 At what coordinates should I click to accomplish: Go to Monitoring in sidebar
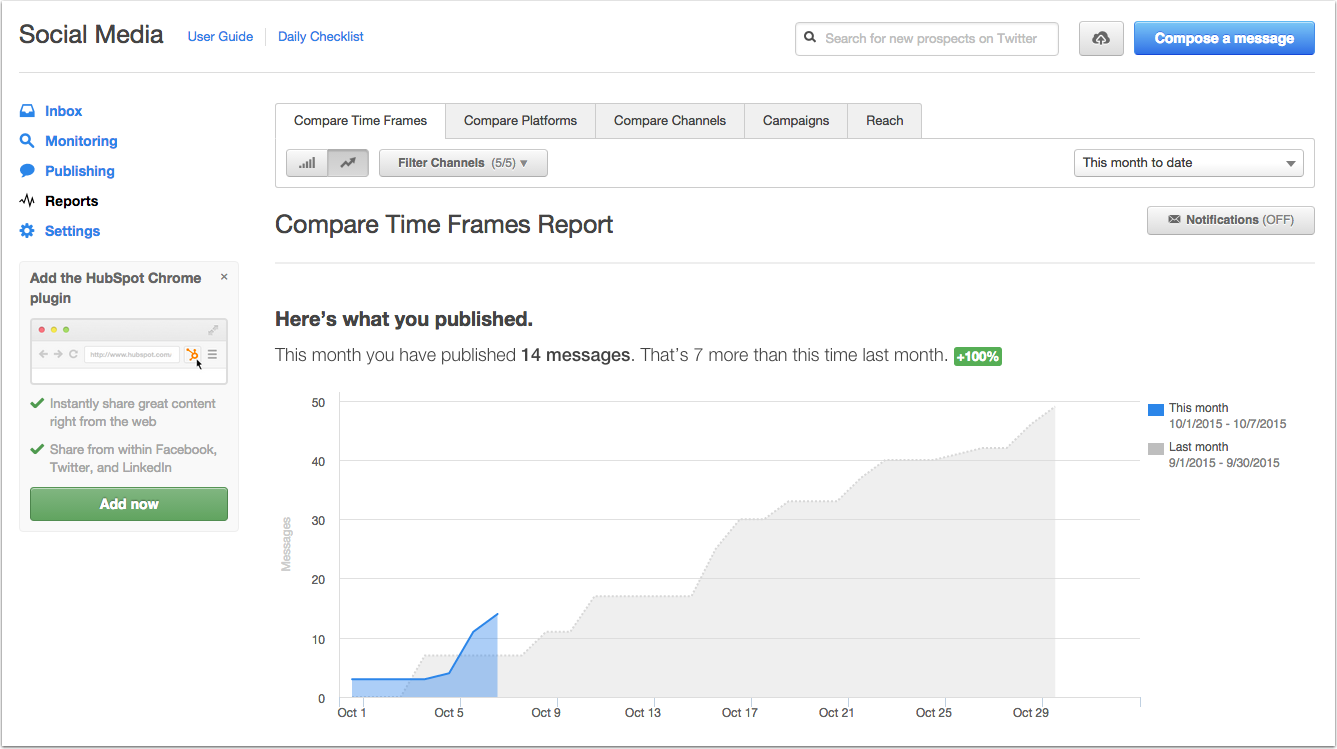point(81,141)
